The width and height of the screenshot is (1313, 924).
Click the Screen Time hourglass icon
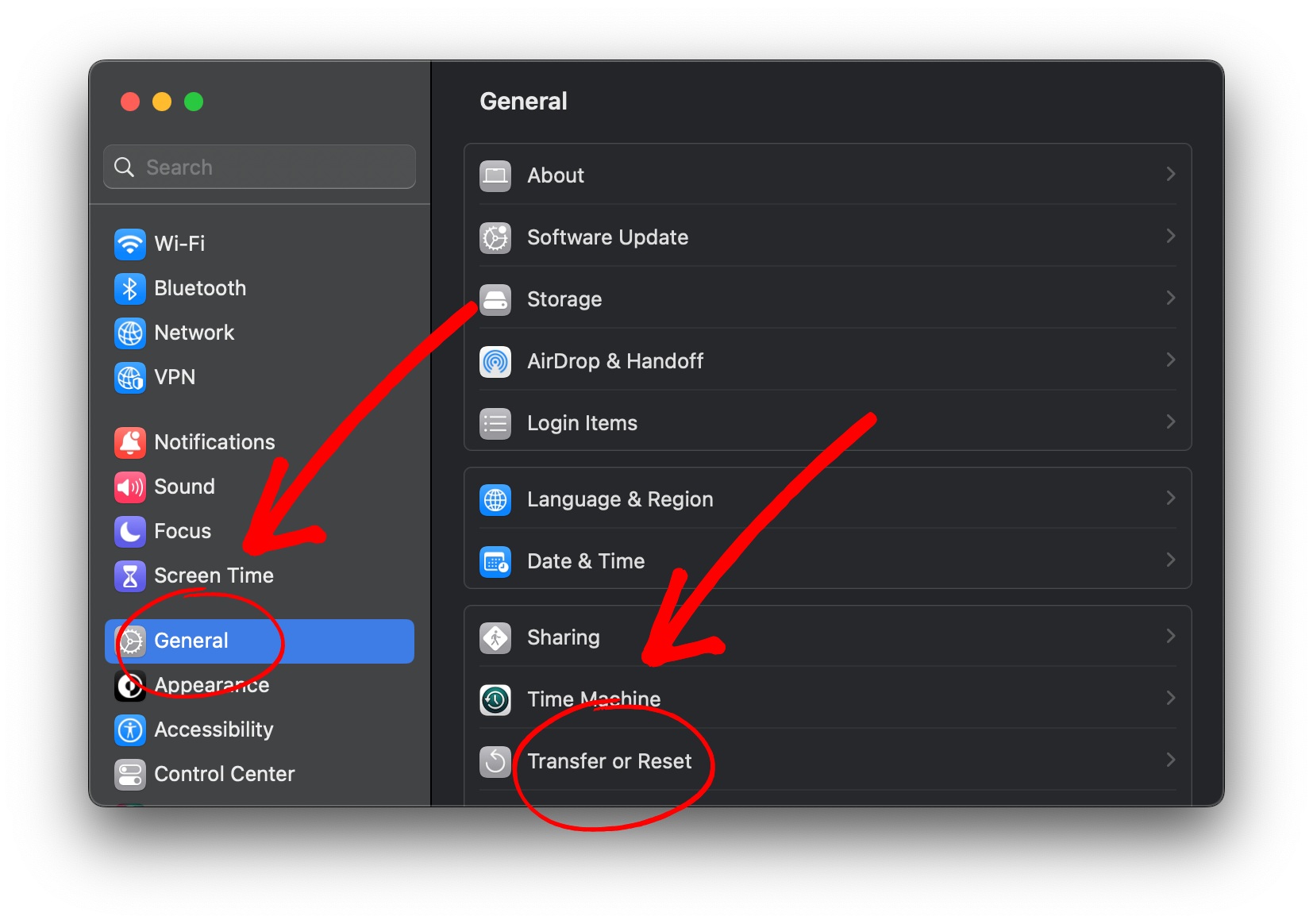pyautogui.click(x=130, y=576)
